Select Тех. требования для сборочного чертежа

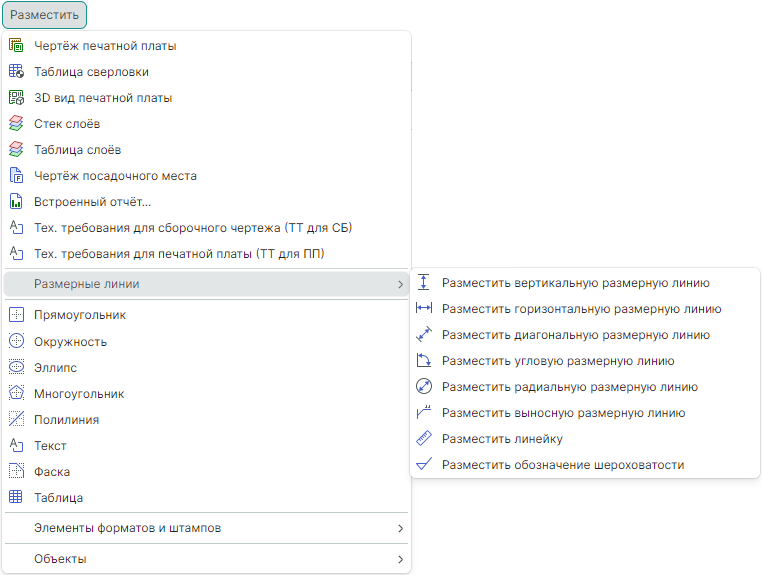click(x=192, y=228)
